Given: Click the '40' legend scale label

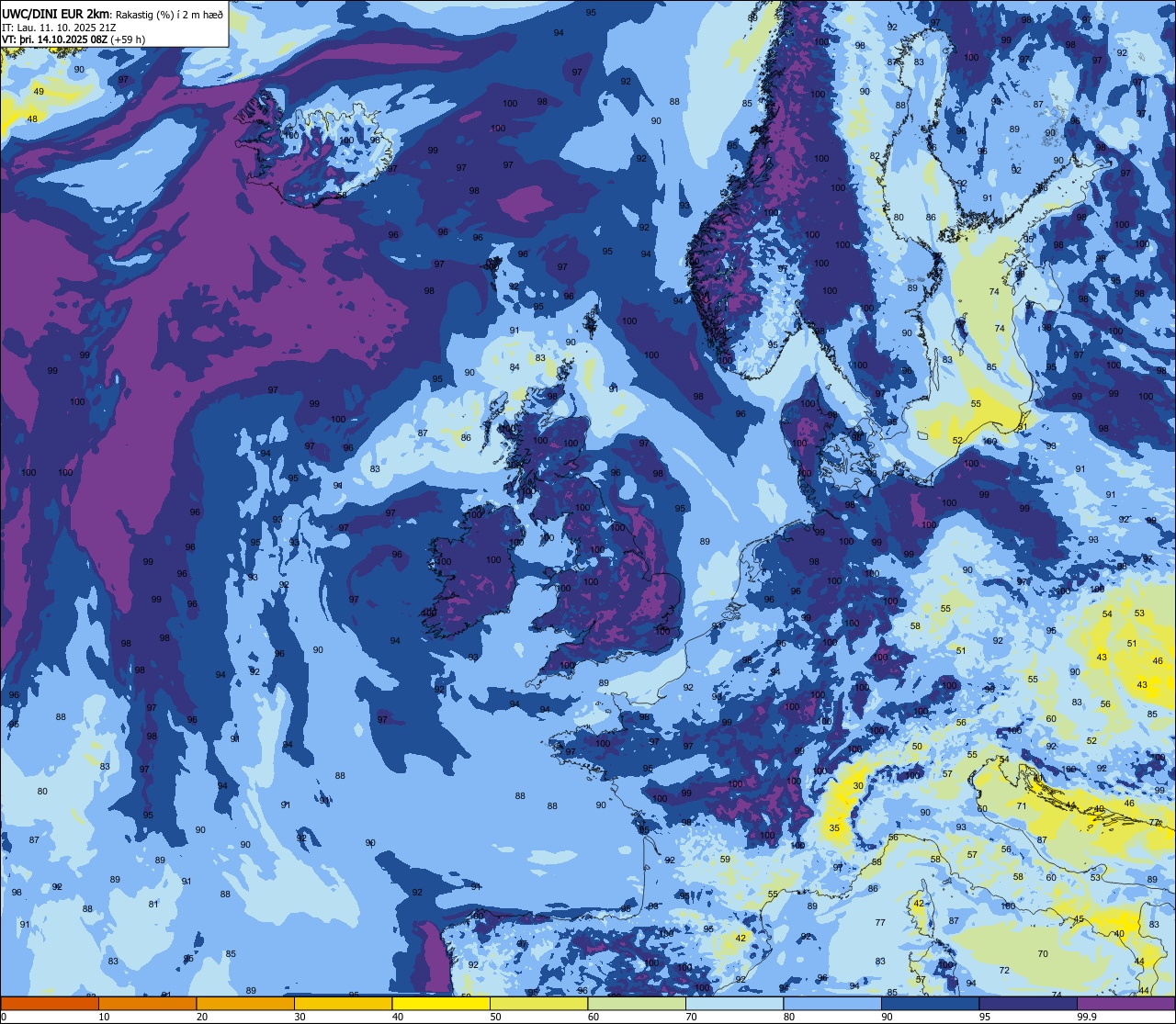Looking at the screenshot, I should point(398,1017).
